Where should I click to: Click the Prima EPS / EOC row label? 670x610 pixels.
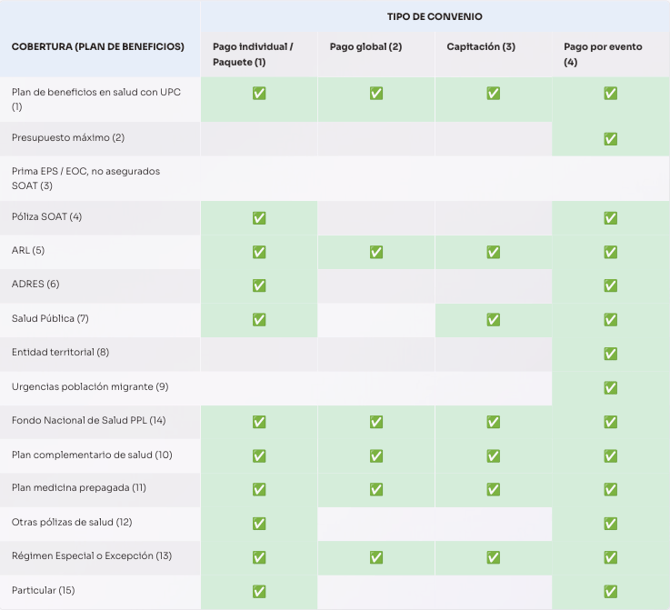(x=86, y=178)
